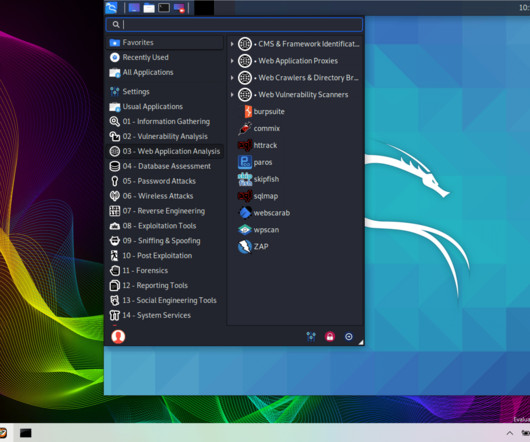
Task: Click the orange app icon in Windows taskbar
Action: pyautogui.click(x=3, y=433)
